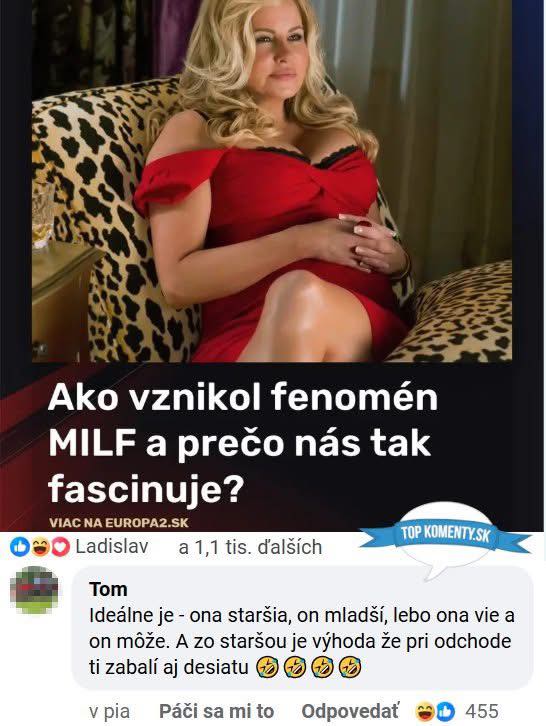Follow the "VIAC NA EUROPA2.SK" link
Screen dimensions: 546x726
click(119, 523)
